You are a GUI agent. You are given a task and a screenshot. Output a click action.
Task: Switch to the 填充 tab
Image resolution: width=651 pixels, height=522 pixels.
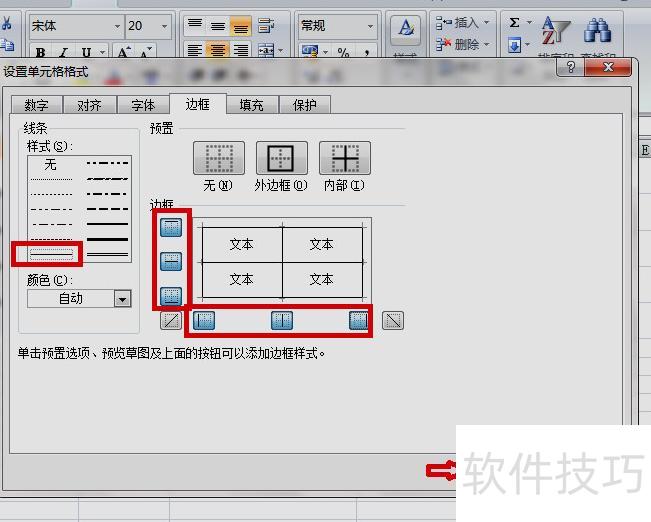[x=252, y=105]
